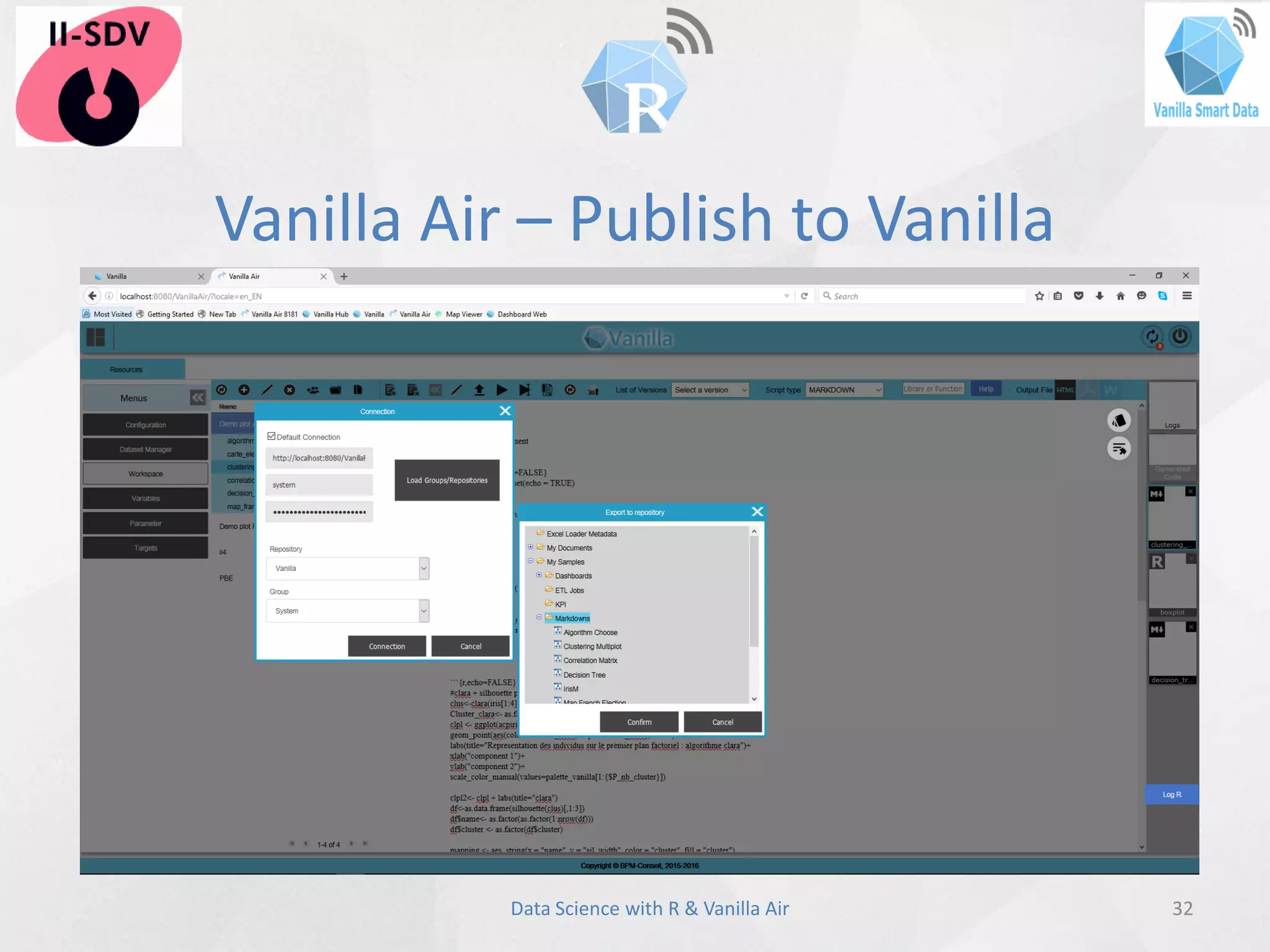Open the Workspace menu
The image size is (1270, 952).
(145, 474)
